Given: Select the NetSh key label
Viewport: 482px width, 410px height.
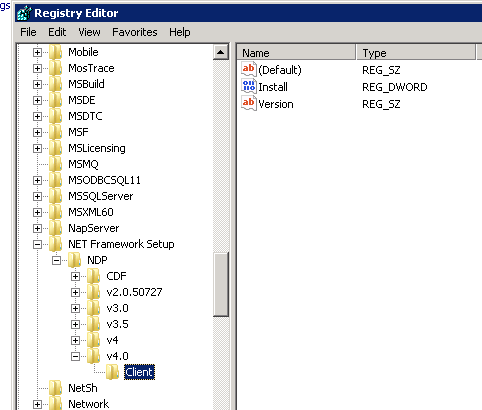Looking at the screenshot, I should 83,388.
